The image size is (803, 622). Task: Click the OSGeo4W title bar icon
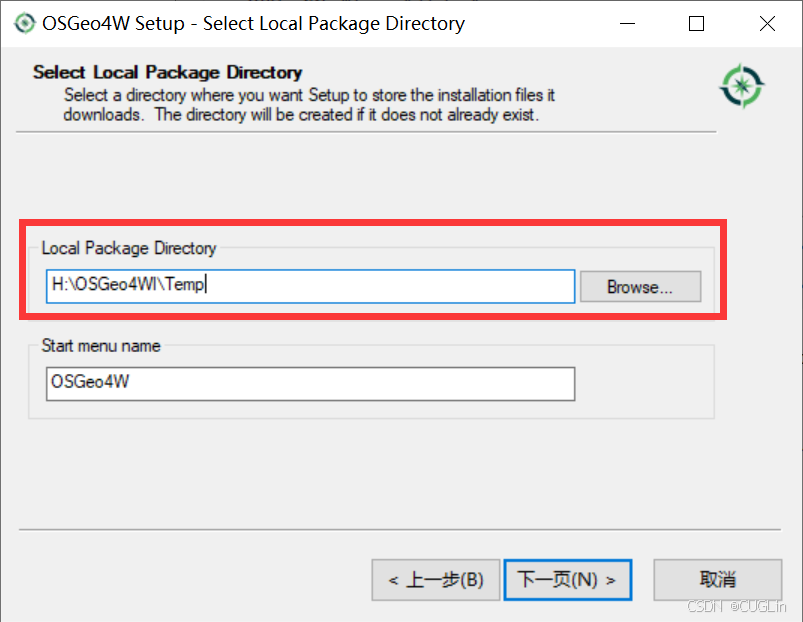pyautogui.click(x=24, y=23)
